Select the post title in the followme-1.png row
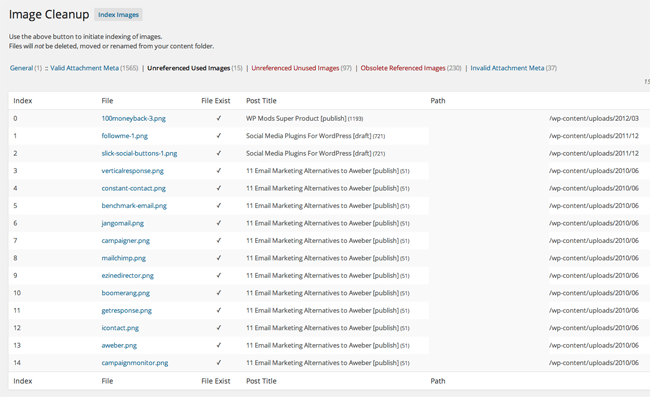The width and height of the screenshot is (650, 397). click(315, 136)
